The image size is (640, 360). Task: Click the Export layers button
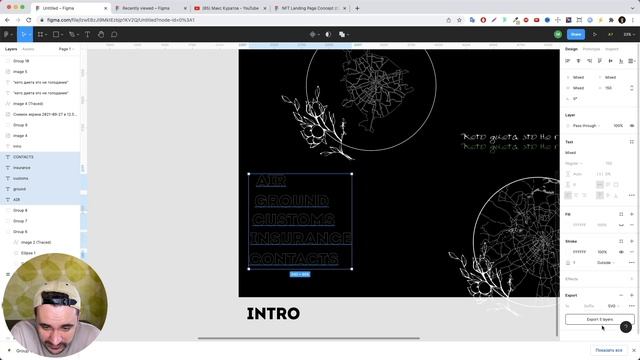point(600,319)
